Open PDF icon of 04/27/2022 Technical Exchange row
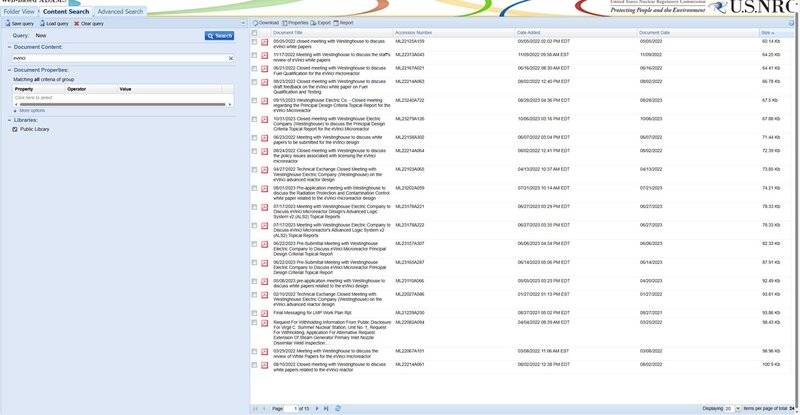 [265, 170]
